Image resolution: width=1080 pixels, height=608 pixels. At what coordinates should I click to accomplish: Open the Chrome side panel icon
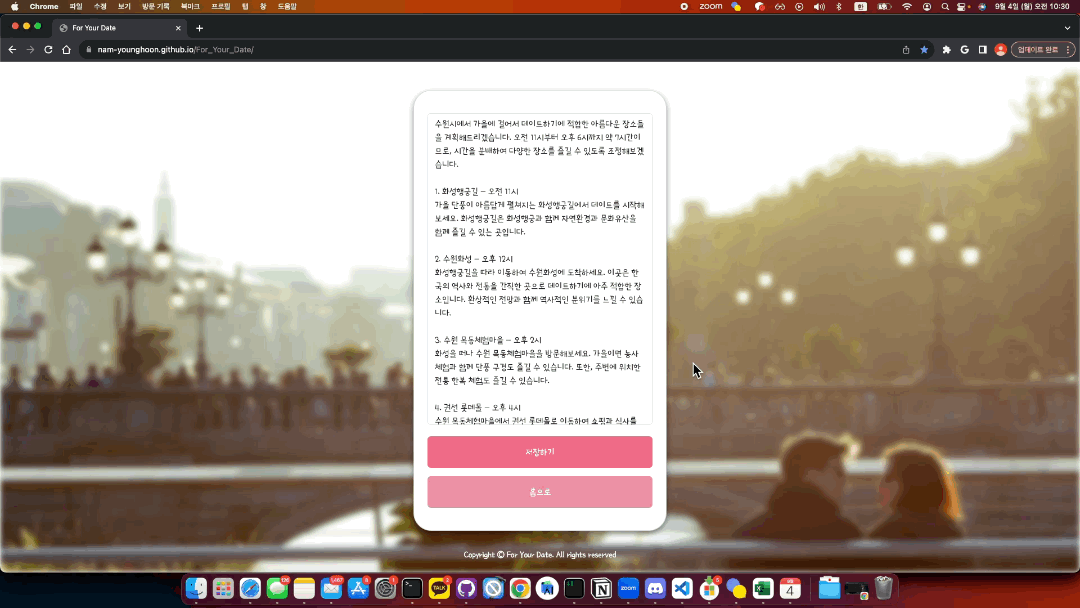point(983,50)
